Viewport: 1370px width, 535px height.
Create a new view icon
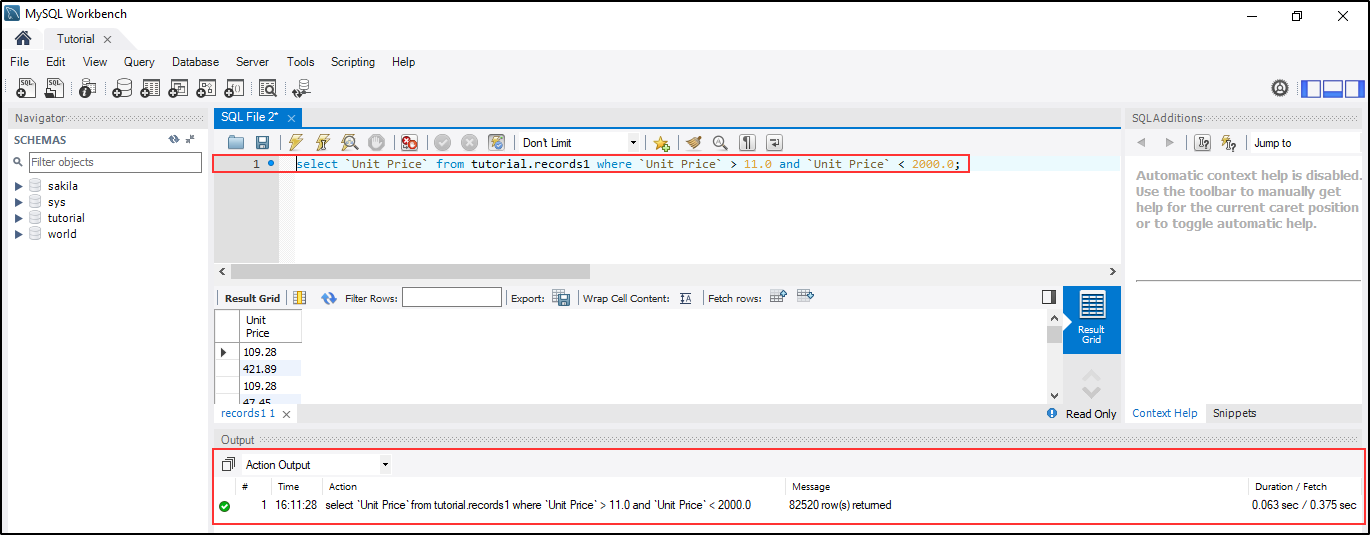[x=178, y=88]
